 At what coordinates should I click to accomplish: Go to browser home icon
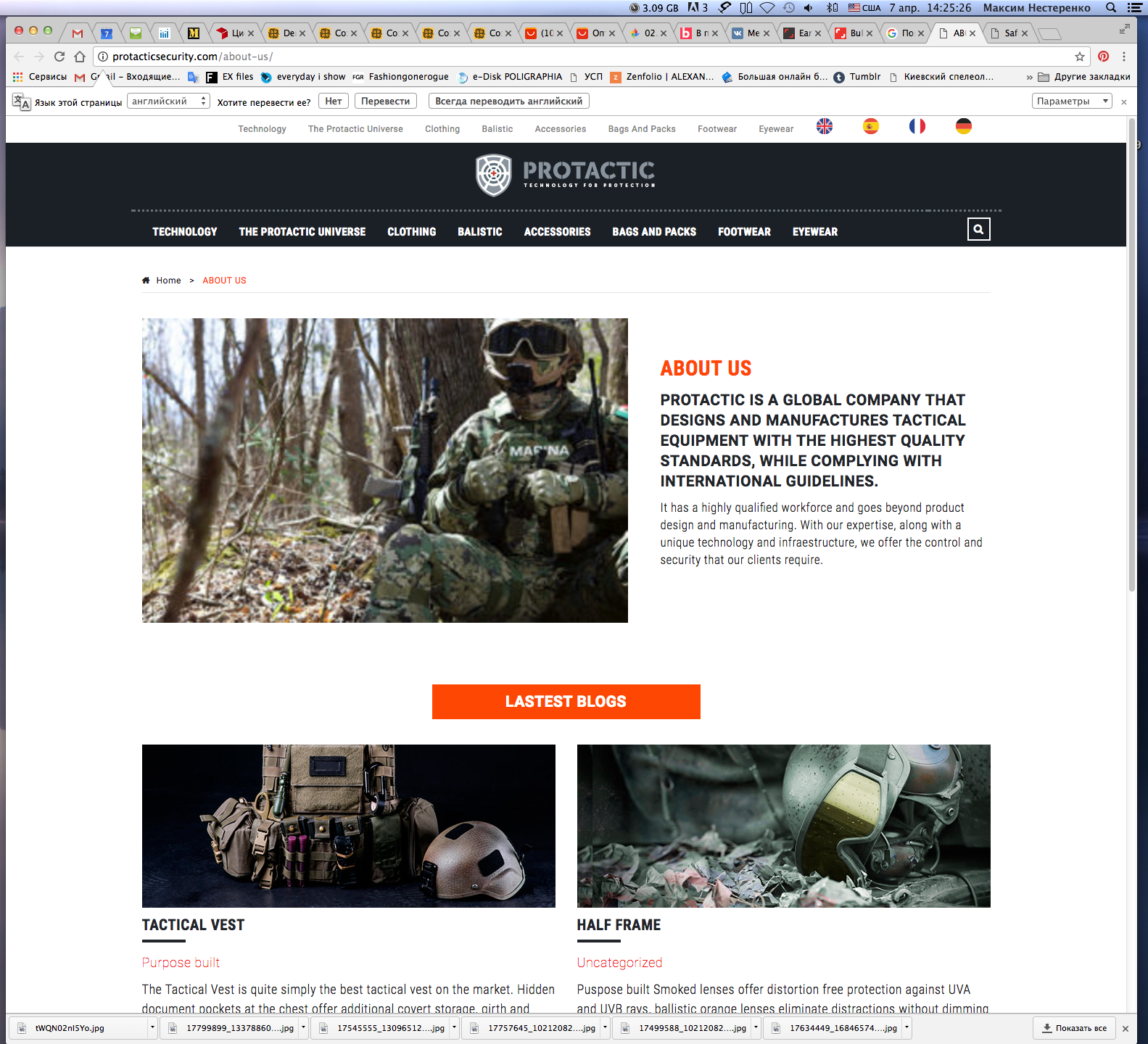[80, 57]
